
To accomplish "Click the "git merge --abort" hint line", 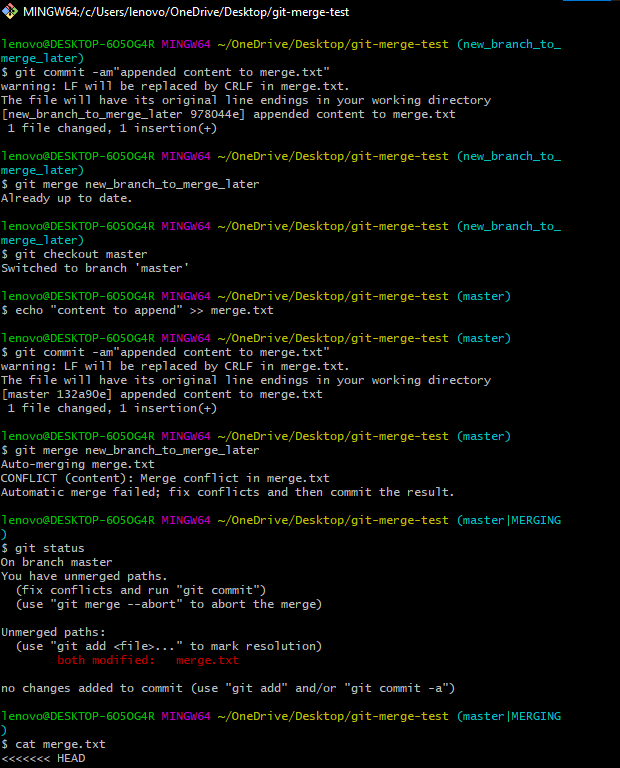I will pyautogui.click(x=168, y=604).
